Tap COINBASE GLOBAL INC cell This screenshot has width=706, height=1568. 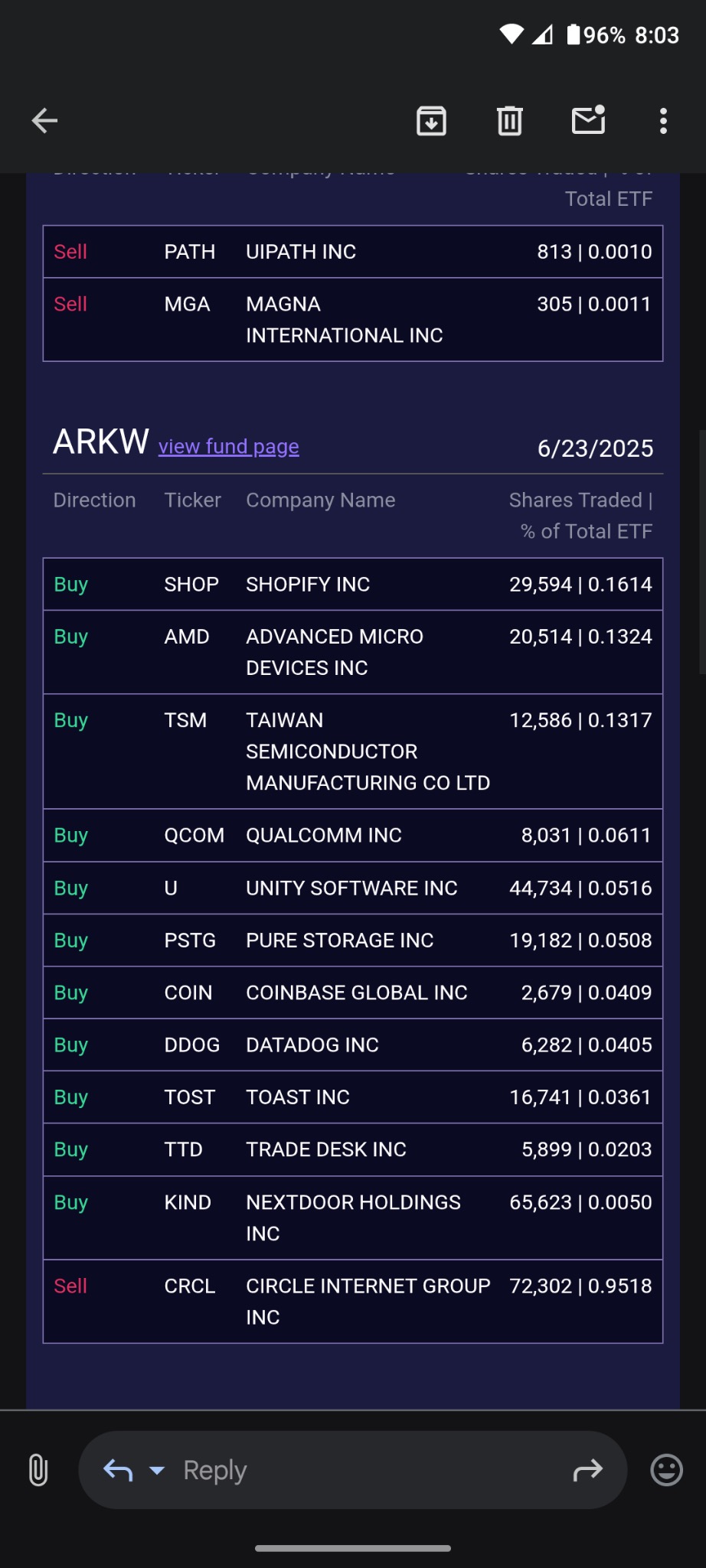click(357, 993)
